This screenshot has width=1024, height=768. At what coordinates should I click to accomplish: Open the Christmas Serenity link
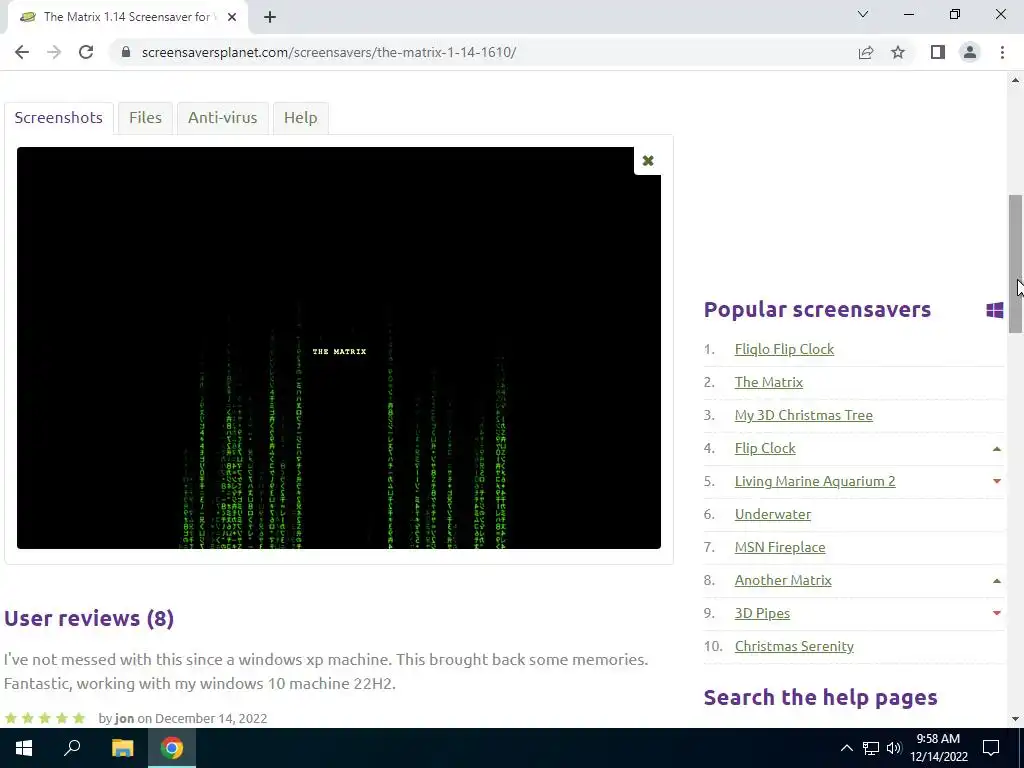[x=794, y=647]
